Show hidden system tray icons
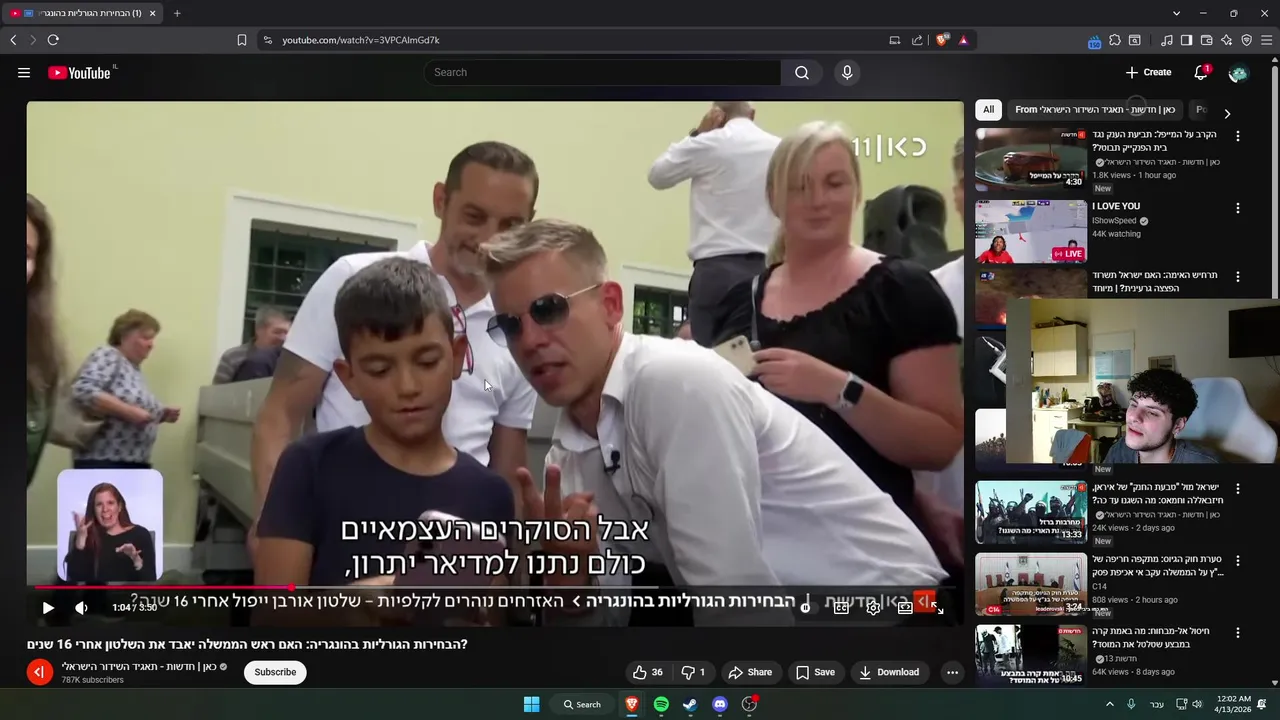This screenshot has height=720, width=1280. point(1109,704)
